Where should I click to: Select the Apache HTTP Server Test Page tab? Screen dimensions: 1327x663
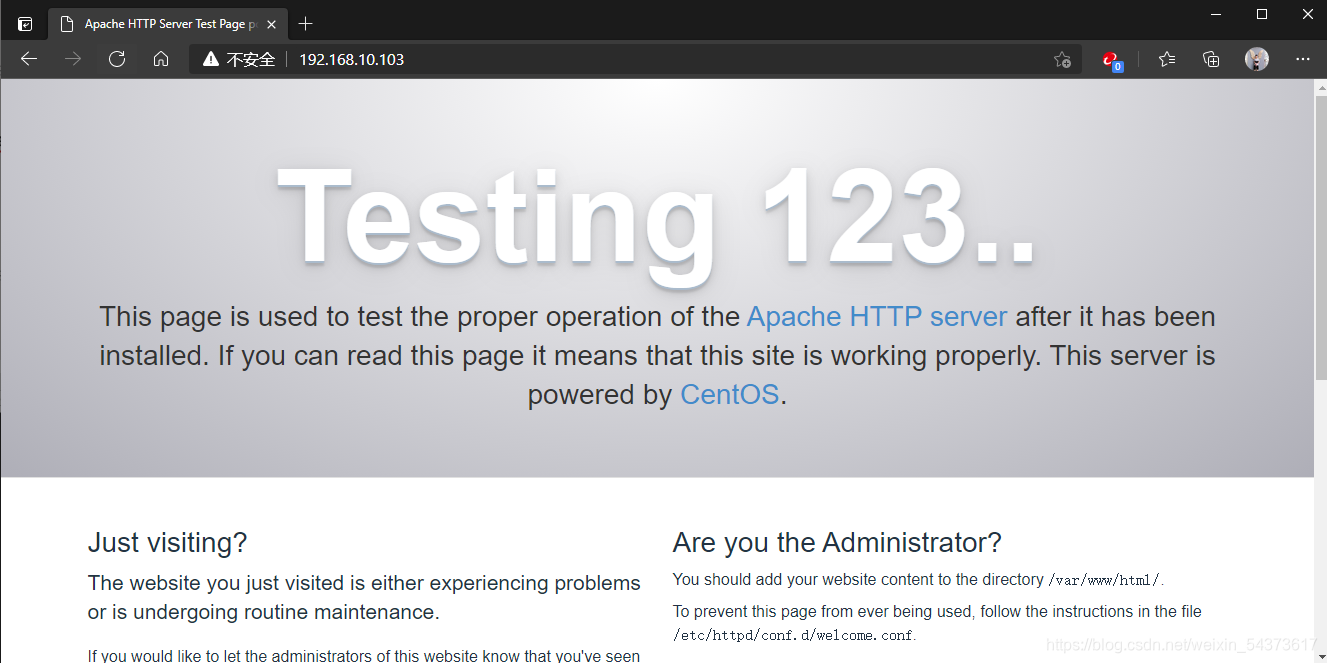coord(167,24)
